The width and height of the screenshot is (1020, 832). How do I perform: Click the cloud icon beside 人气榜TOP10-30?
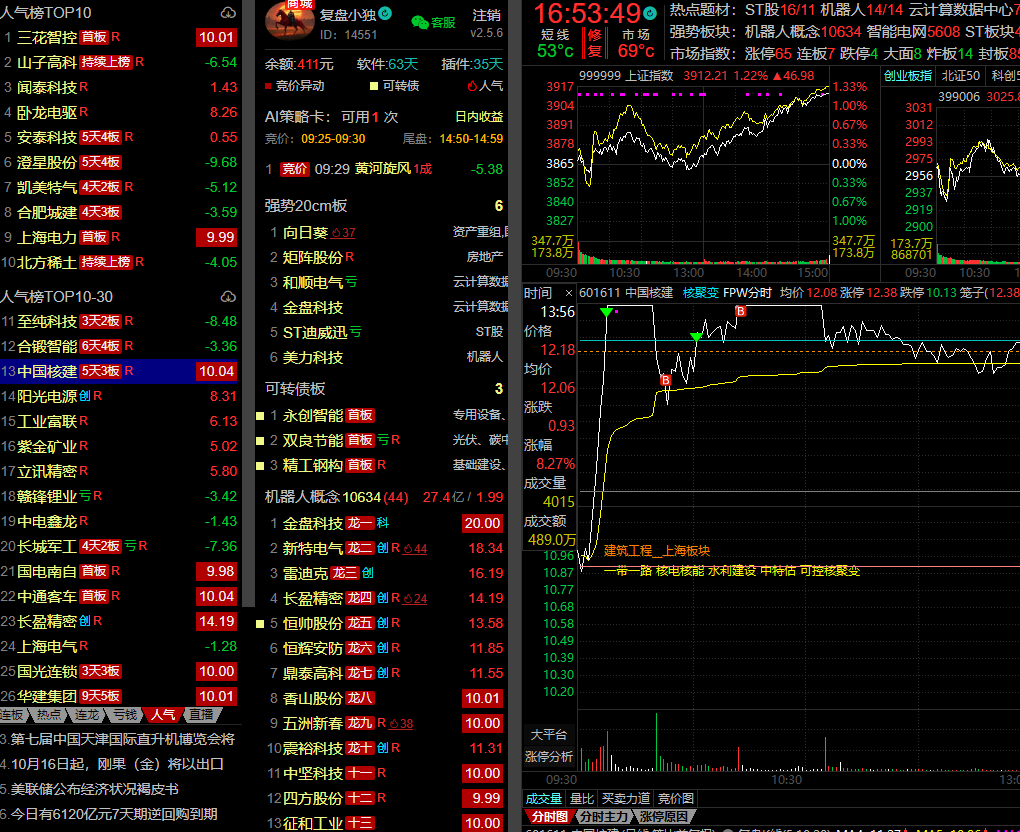click(x=229, y=297)
